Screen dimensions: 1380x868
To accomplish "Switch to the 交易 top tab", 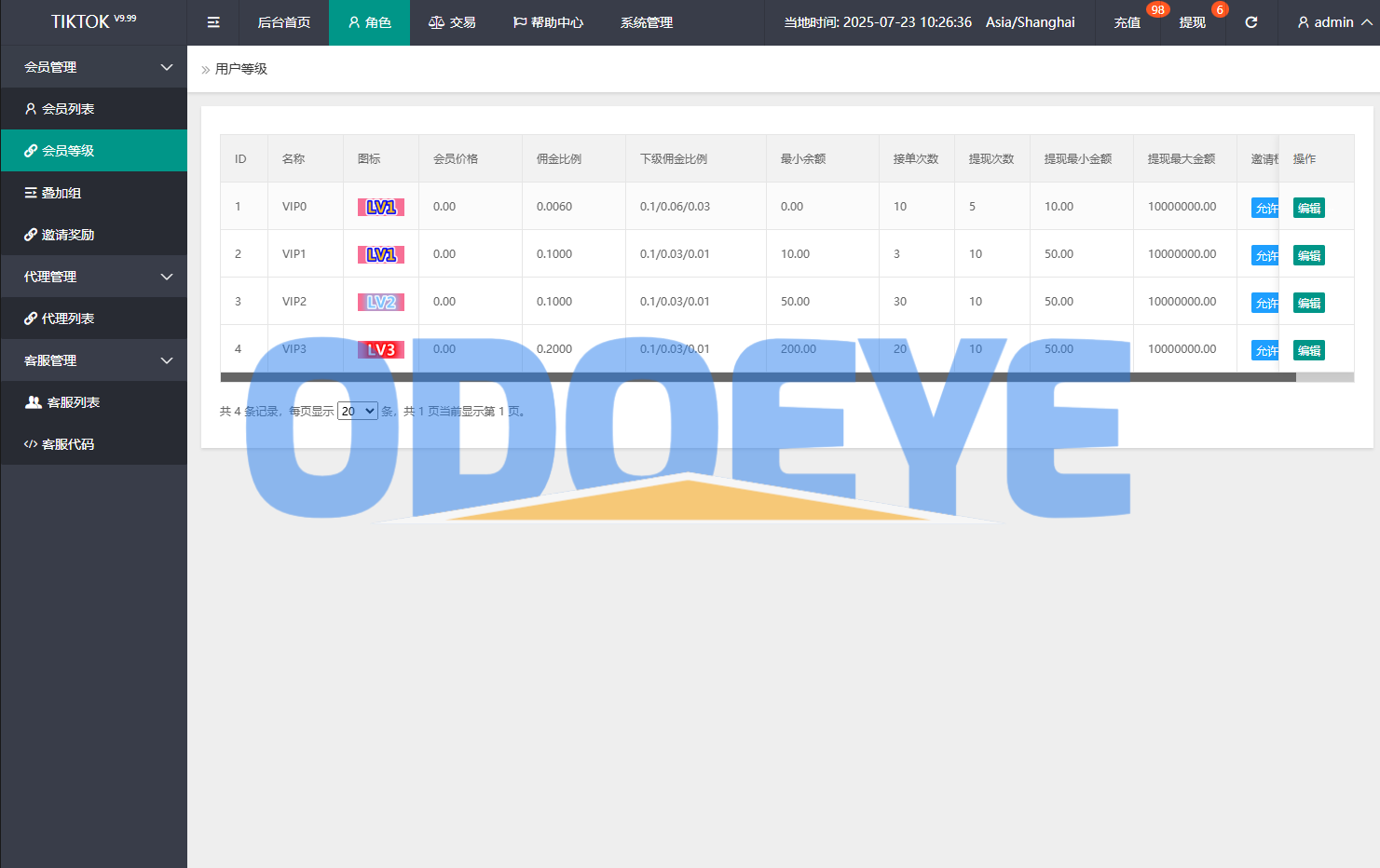I will [x=452, y=22].
